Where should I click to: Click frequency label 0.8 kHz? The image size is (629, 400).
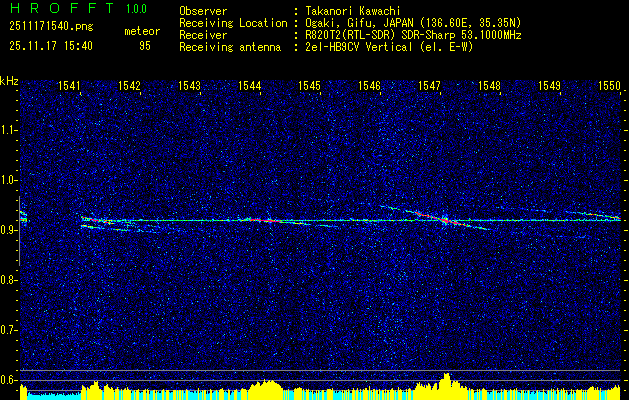tap(8, 280)
